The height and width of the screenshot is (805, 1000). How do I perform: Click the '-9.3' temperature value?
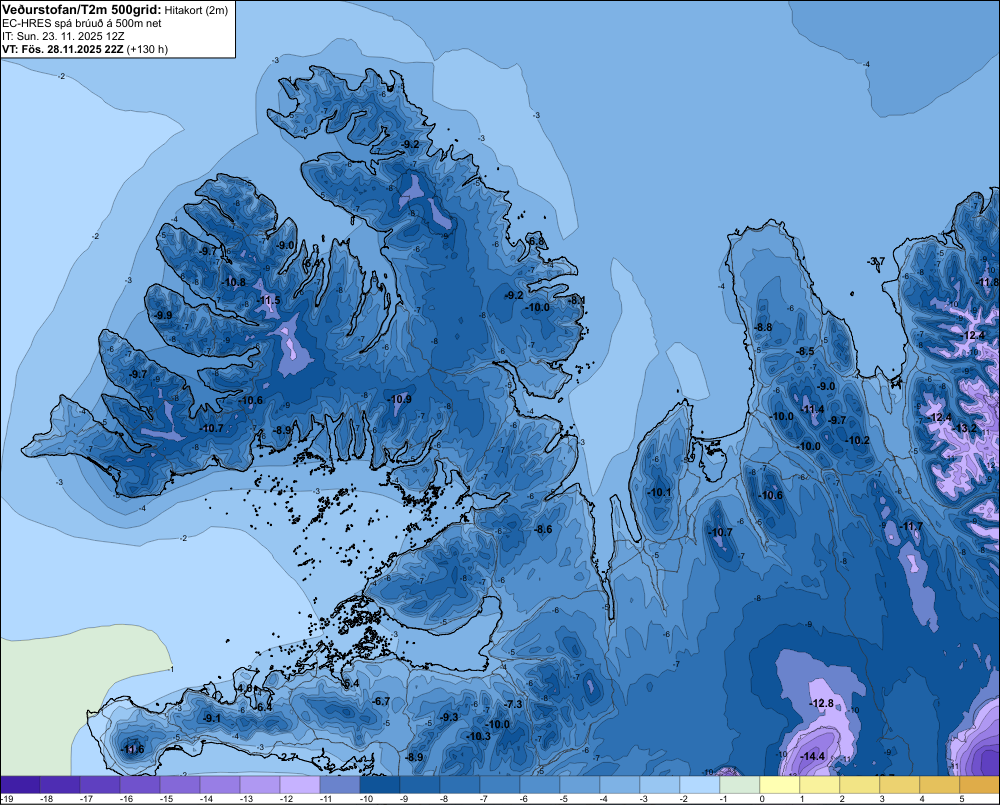[450, 717]
